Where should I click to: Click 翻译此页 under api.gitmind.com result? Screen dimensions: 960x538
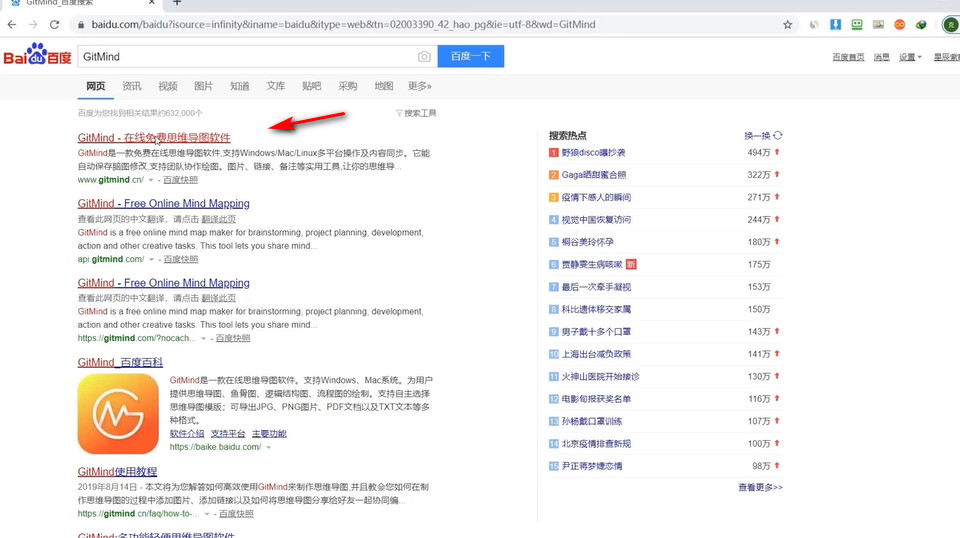tap(219, 219)
